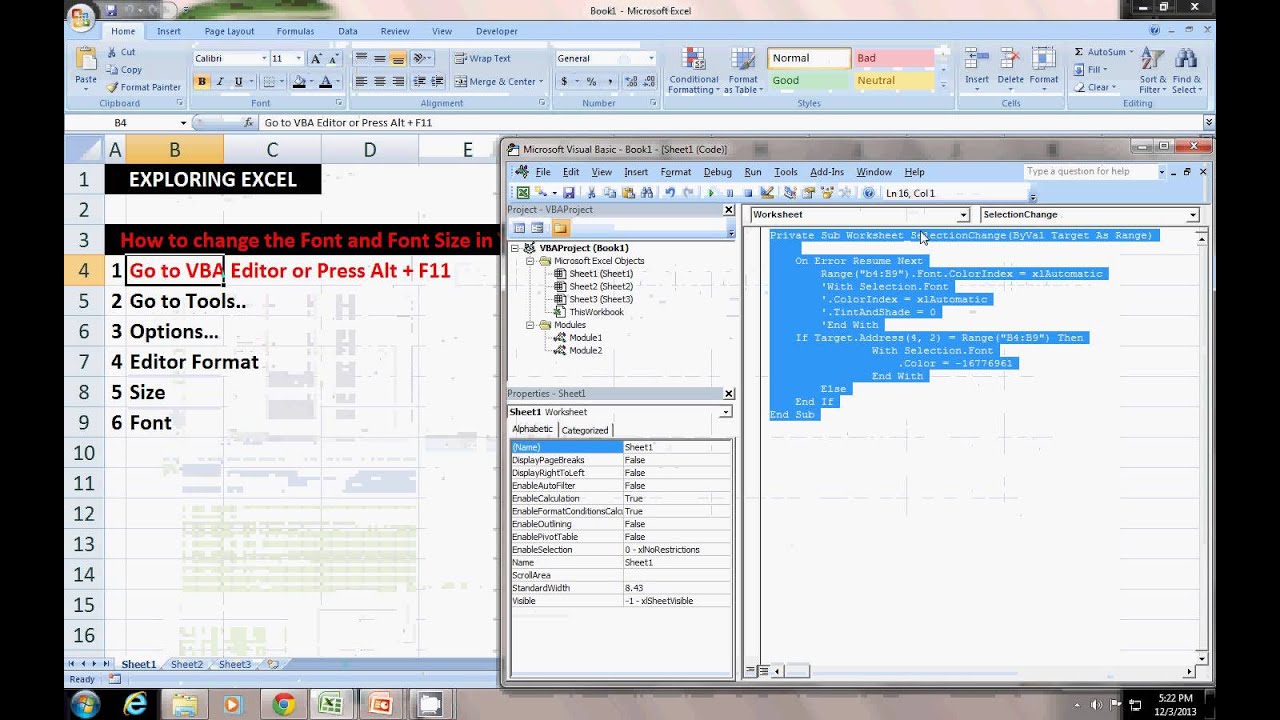This screenshot has height=720, width=1280.
Task: Save the VBA project with the disk icon
Action: point(569,193)
